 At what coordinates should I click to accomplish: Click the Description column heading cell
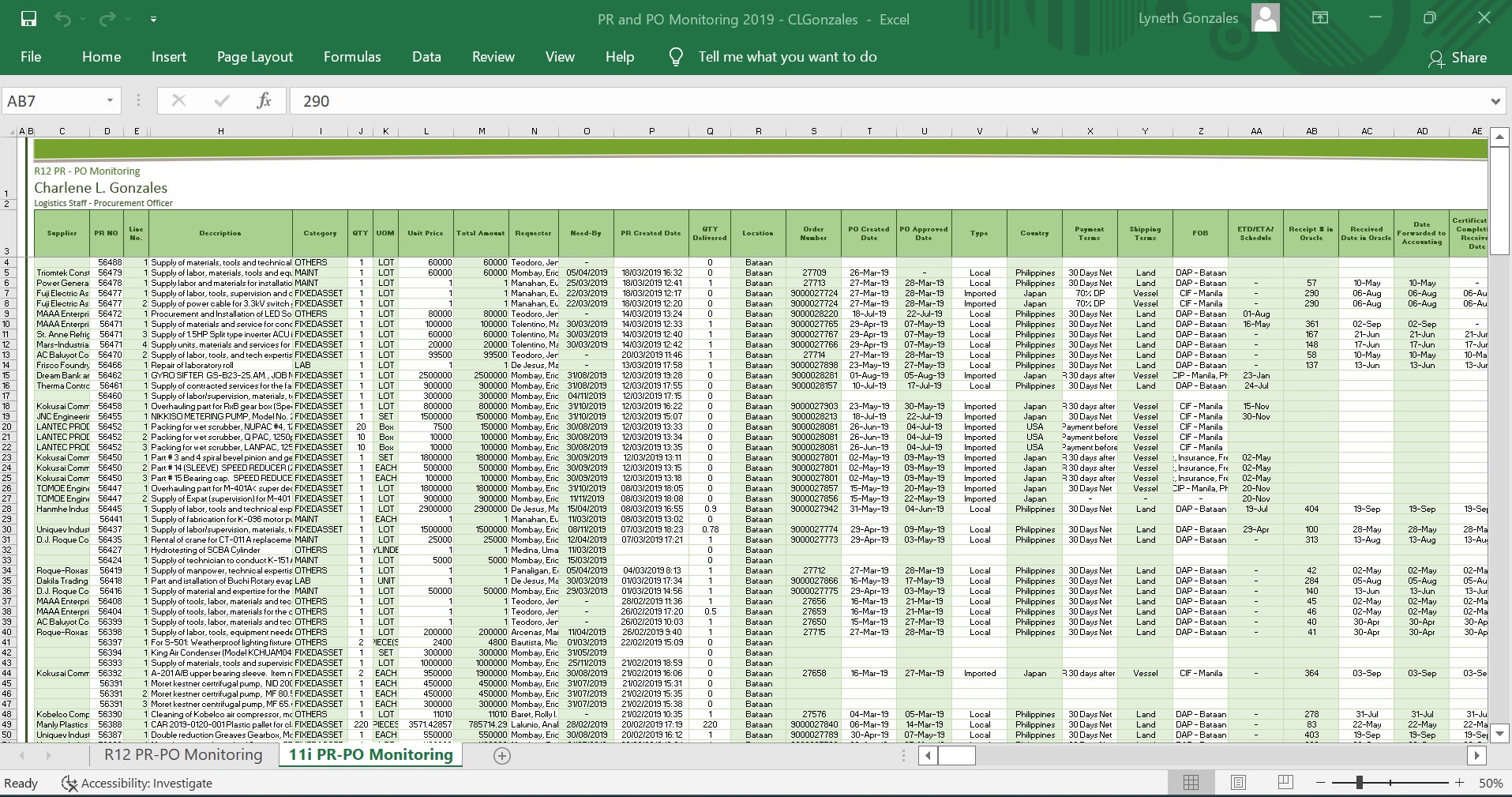coord(220,233)
